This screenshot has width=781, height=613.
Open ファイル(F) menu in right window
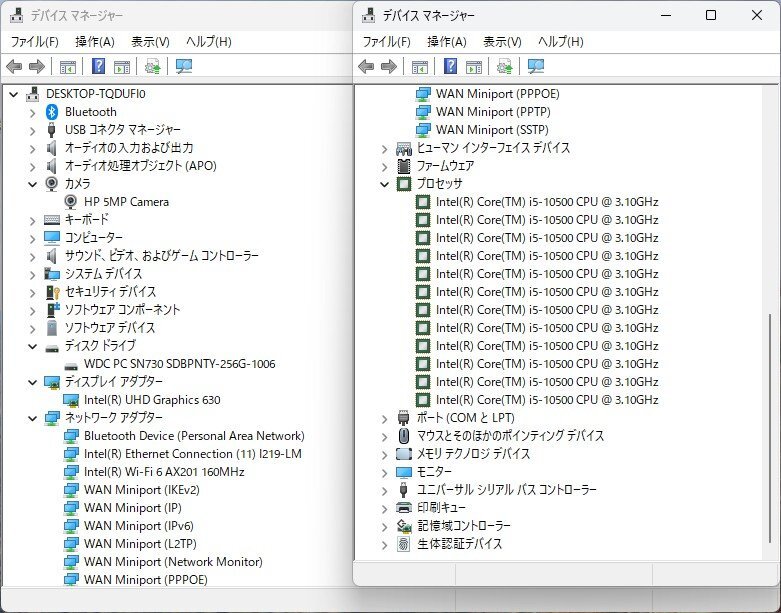387,42
